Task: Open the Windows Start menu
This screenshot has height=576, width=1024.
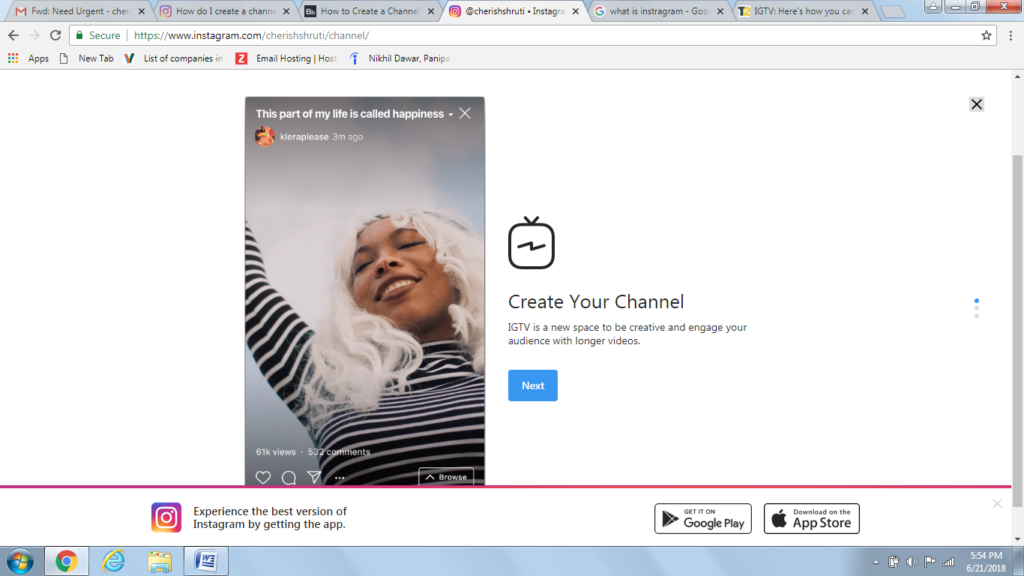Action: pyautogui.click(x=20, y=561)
